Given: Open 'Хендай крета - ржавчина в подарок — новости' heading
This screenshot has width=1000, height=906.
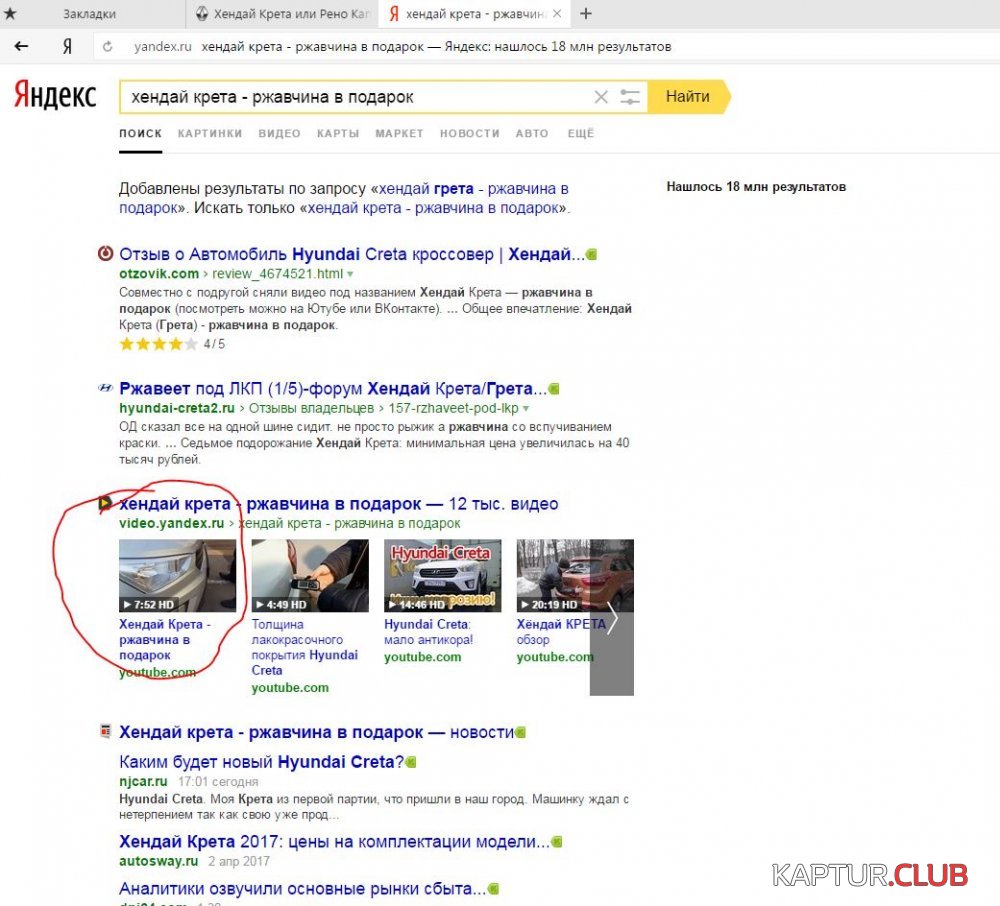Looking at the screenshot, I should 316,732.
